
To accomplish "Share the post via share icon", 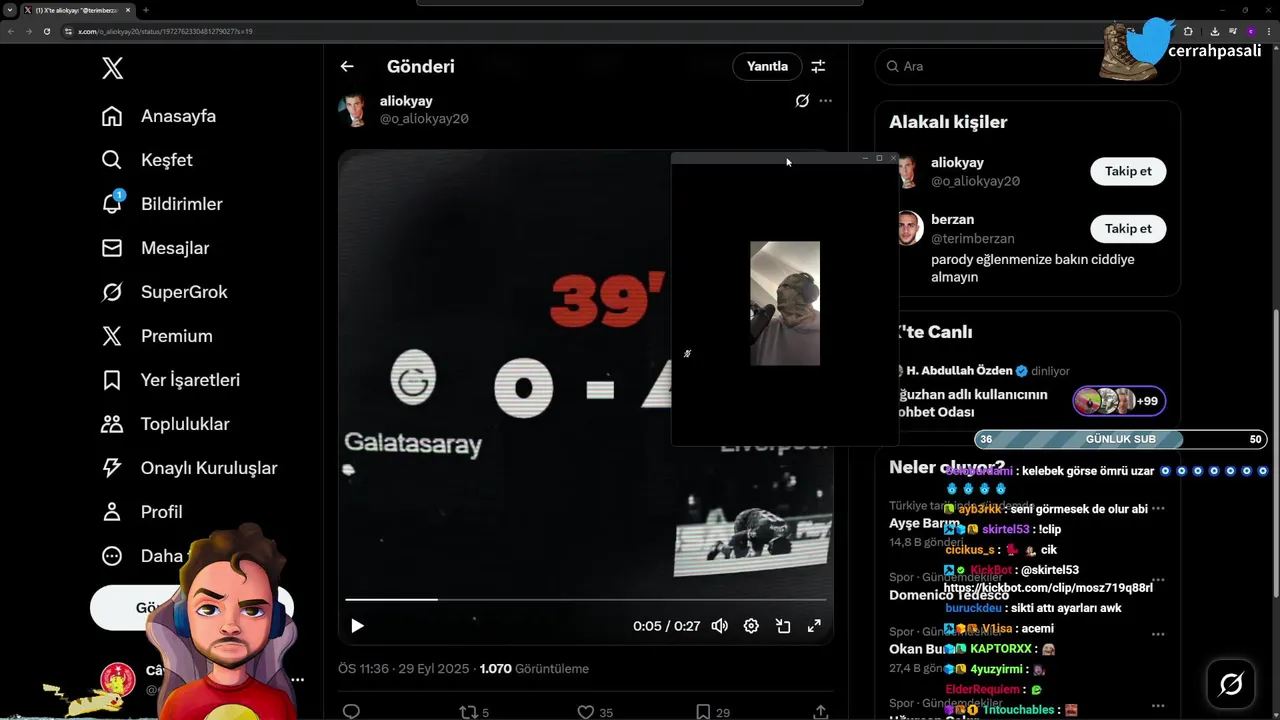I will pos(820,712).
